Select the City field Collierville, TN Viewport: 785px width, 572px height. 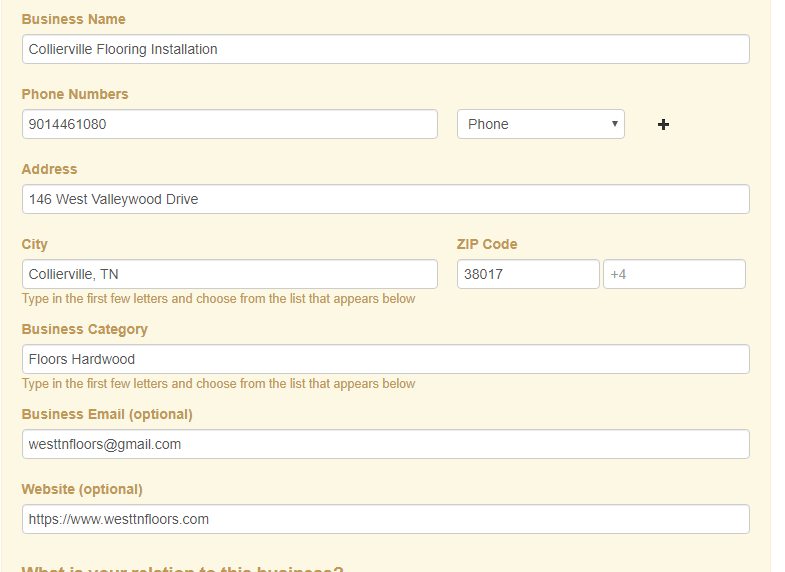(x=230, y=274)
